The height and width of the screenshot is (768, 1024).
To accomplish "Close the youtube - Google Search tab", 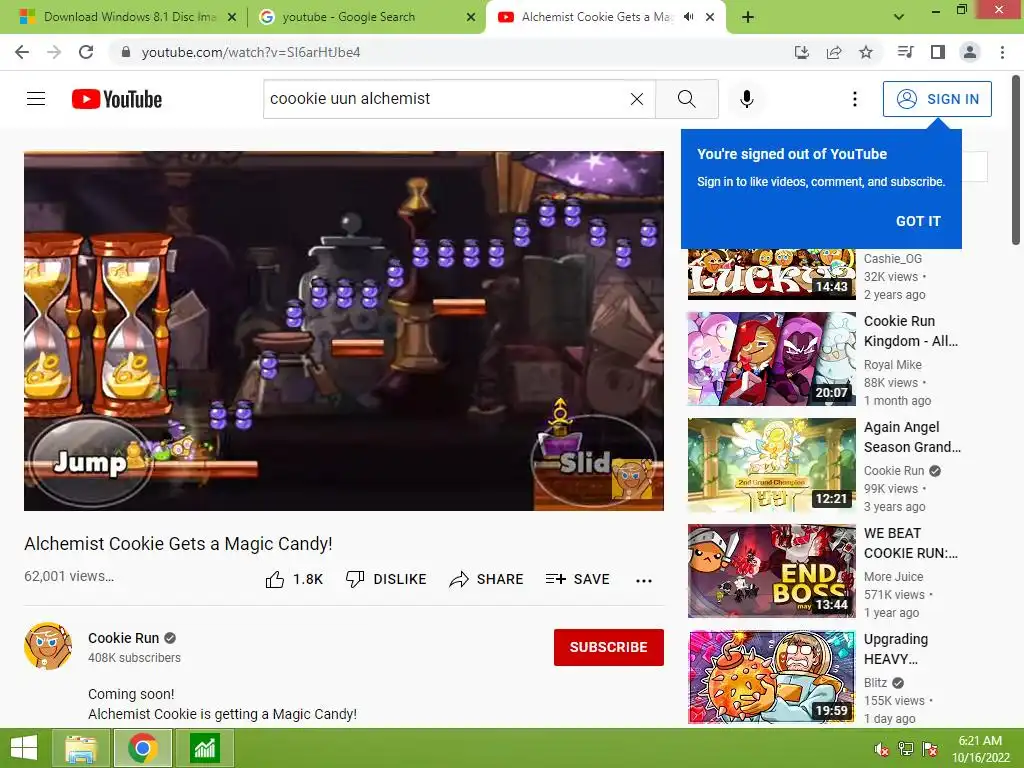I will click(x=471, y=18).
